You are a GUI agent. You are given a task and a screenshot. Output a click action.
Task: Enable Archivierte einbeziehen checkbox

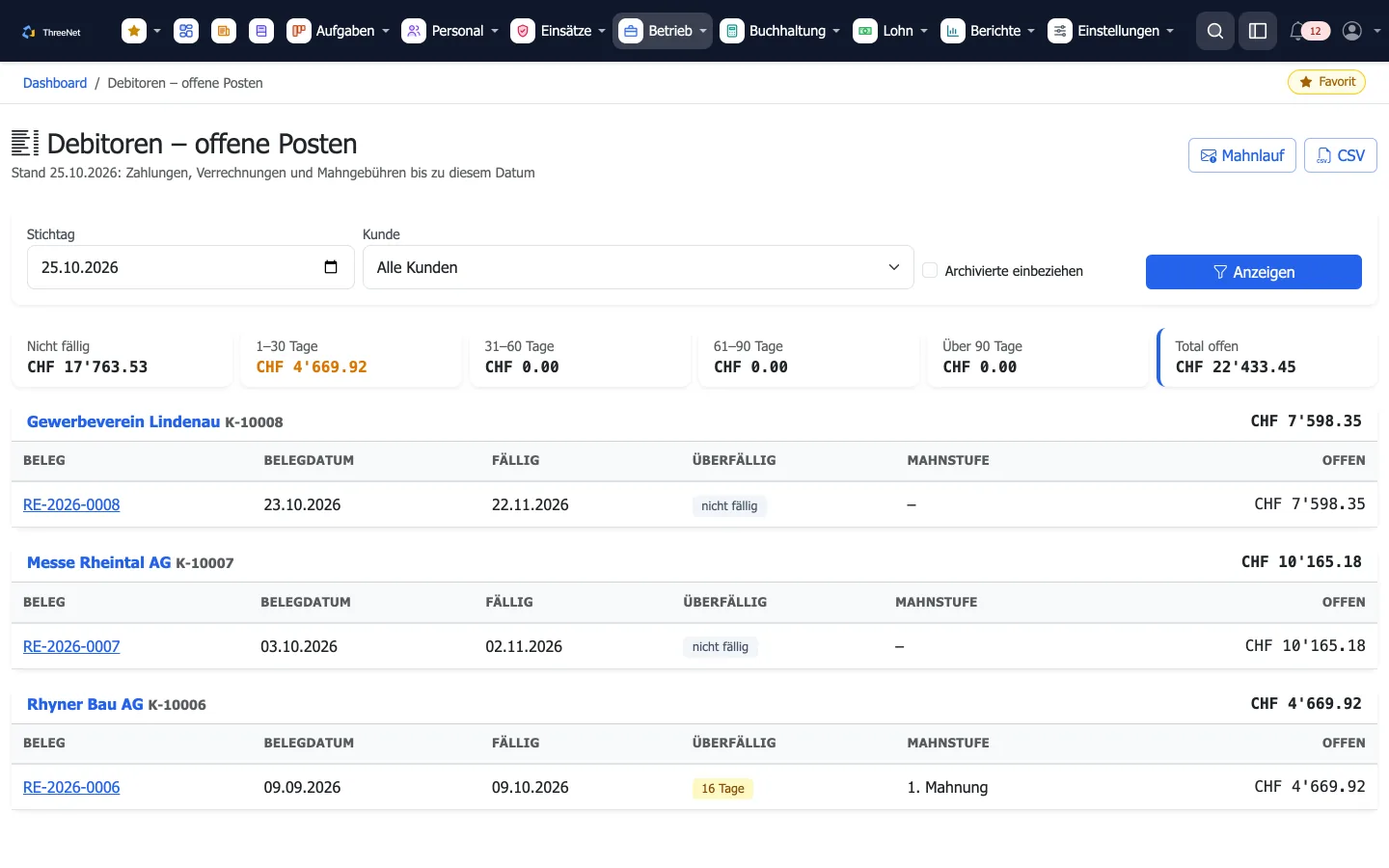930,270
